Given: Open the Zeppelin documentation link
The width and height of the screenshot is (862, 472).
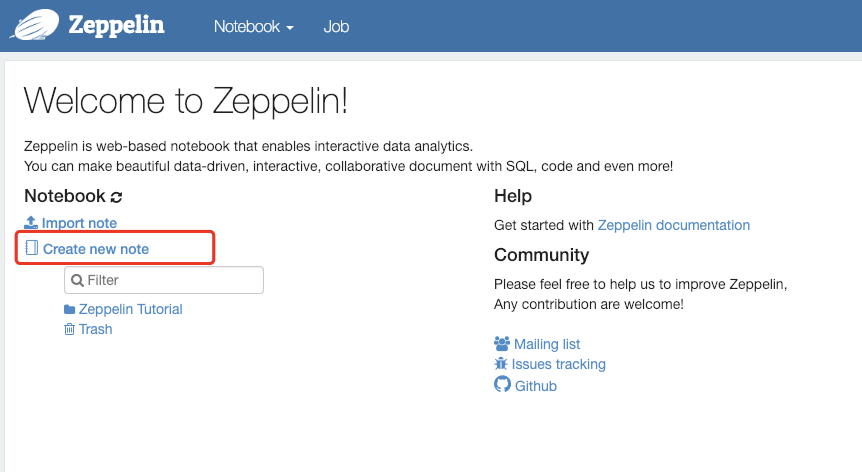Looking at the screenshot, I should coord(673,225).
